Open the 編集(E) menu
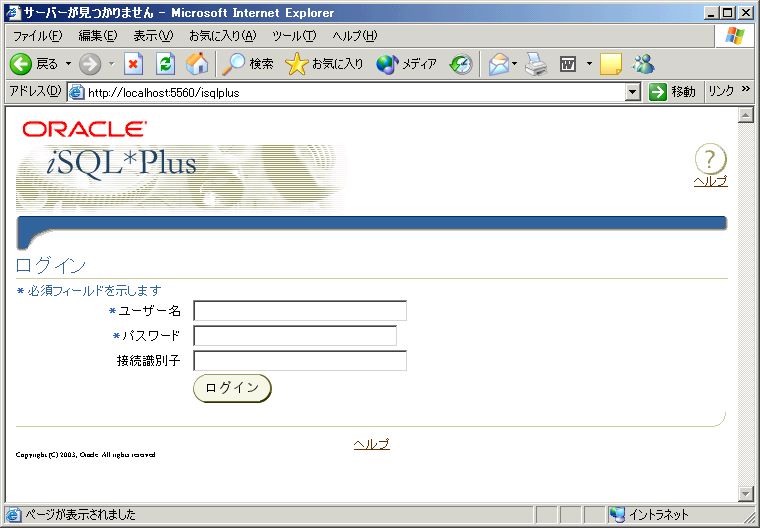760x528 pixels. (98, 36)
